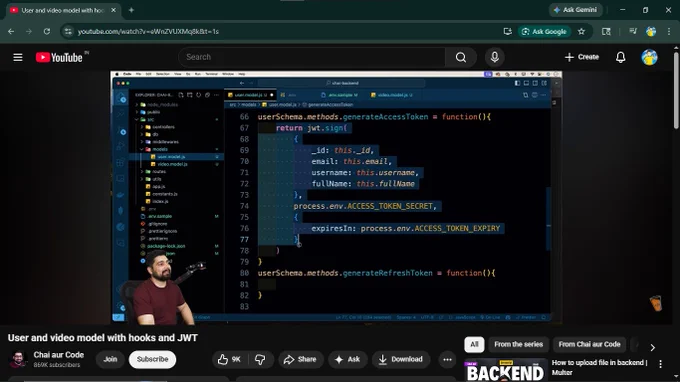Open more actions ellipsis under video

point(447,359)
